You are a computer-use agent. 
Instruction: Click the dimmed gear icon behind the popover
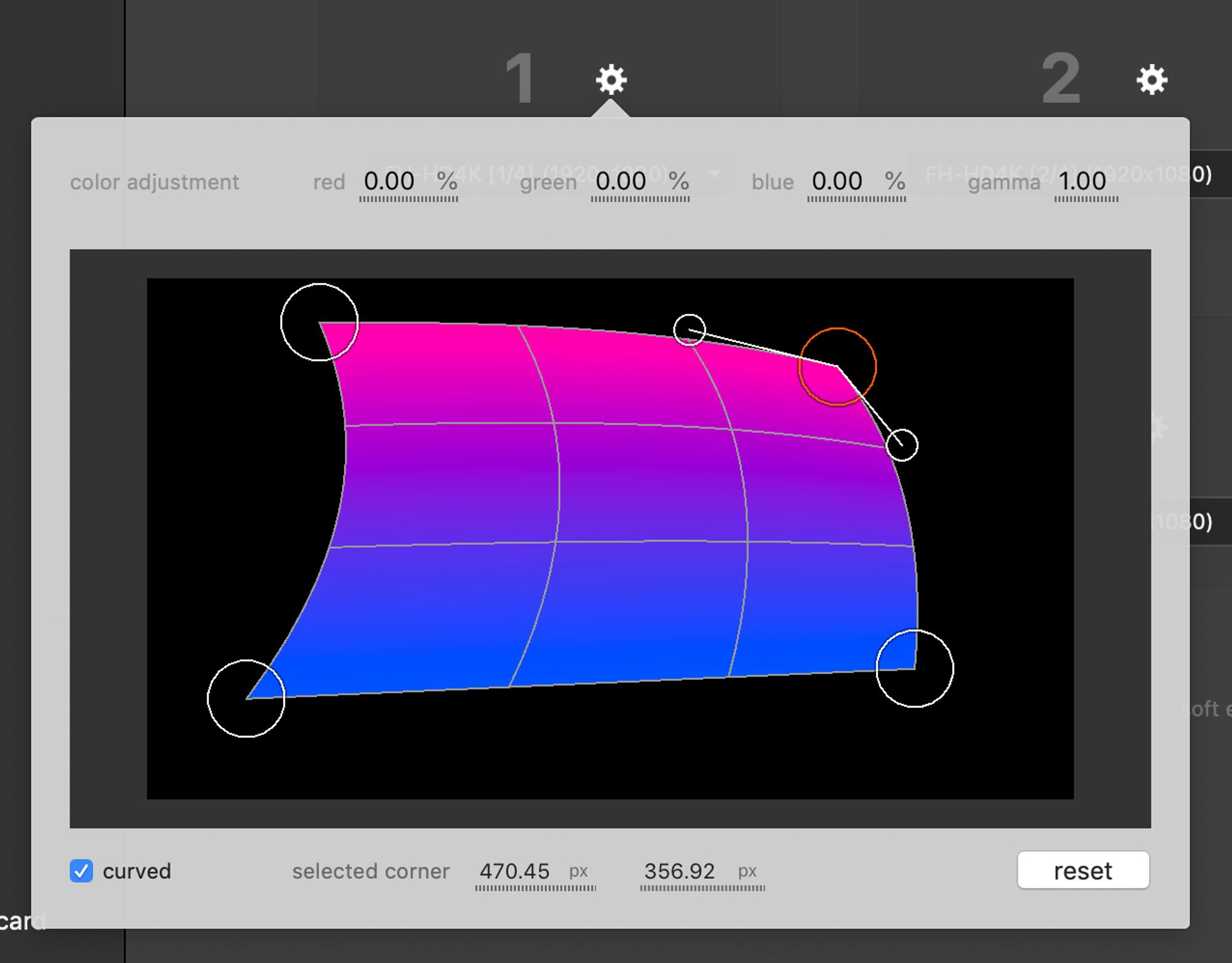click(x=1159, y=427)
